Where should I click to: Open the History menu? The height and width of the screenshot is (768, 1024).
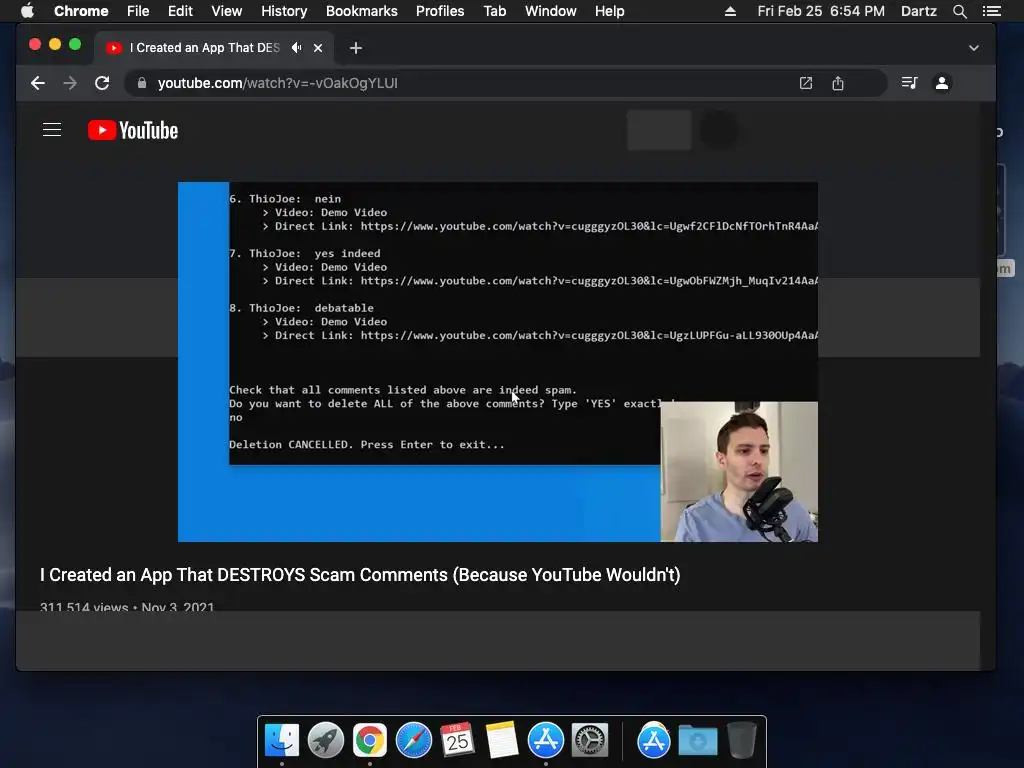(x=284, y=11)
